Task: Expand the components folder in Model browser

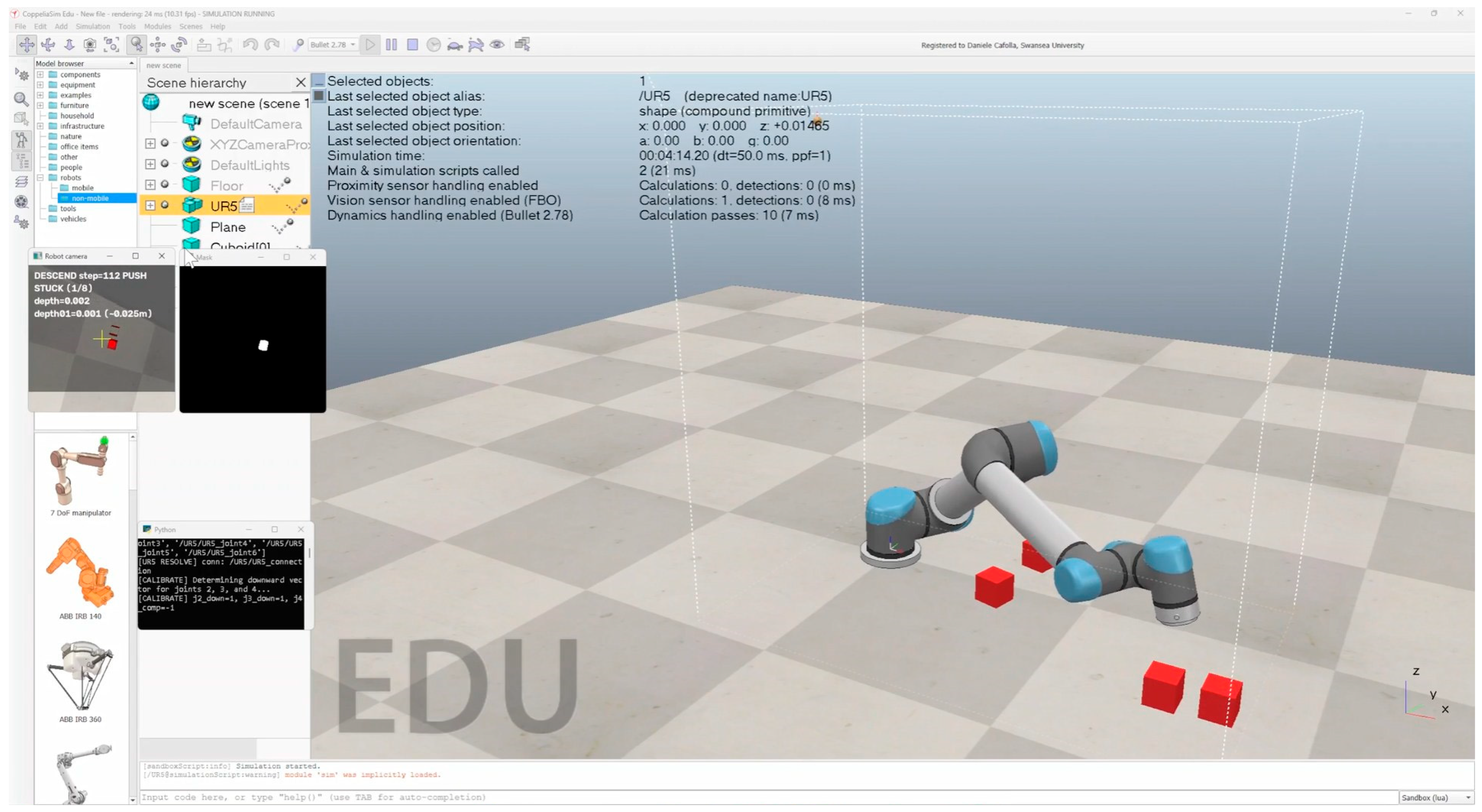Action: coord(40,75)
